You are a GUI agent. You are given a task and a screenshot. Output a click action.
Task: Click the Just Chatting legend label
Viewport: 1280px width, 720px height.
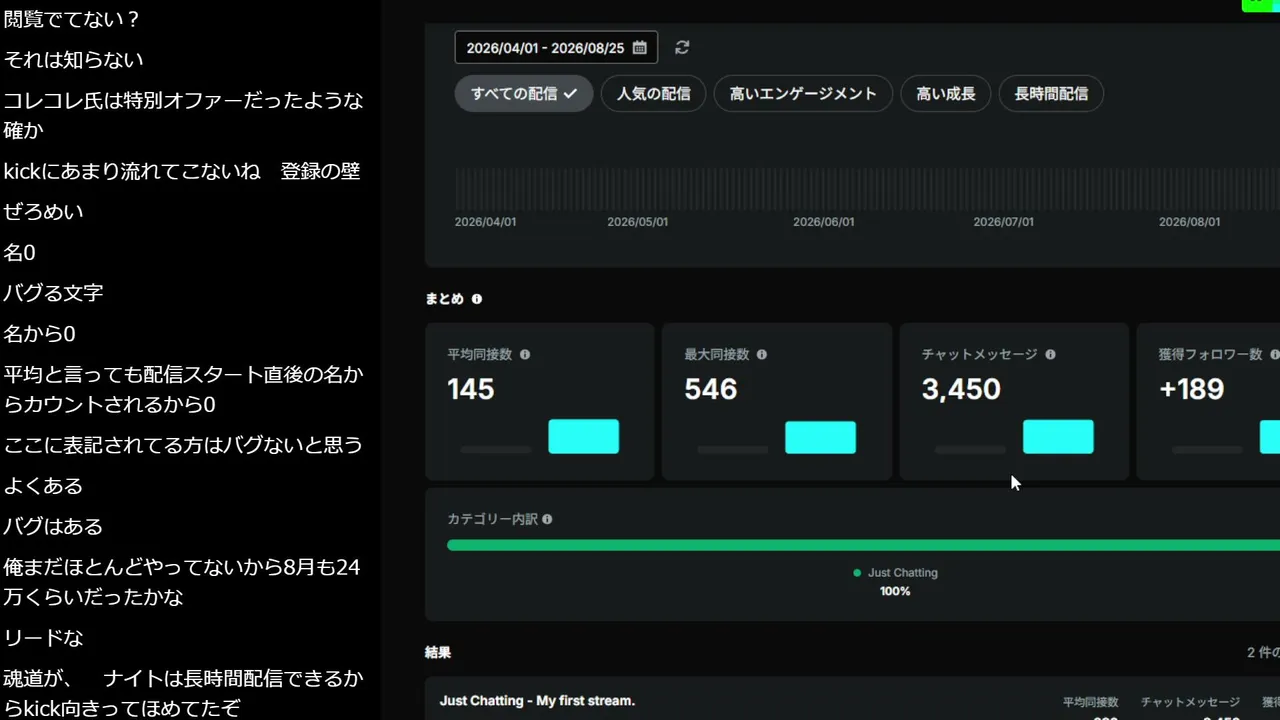coord(902,573)
